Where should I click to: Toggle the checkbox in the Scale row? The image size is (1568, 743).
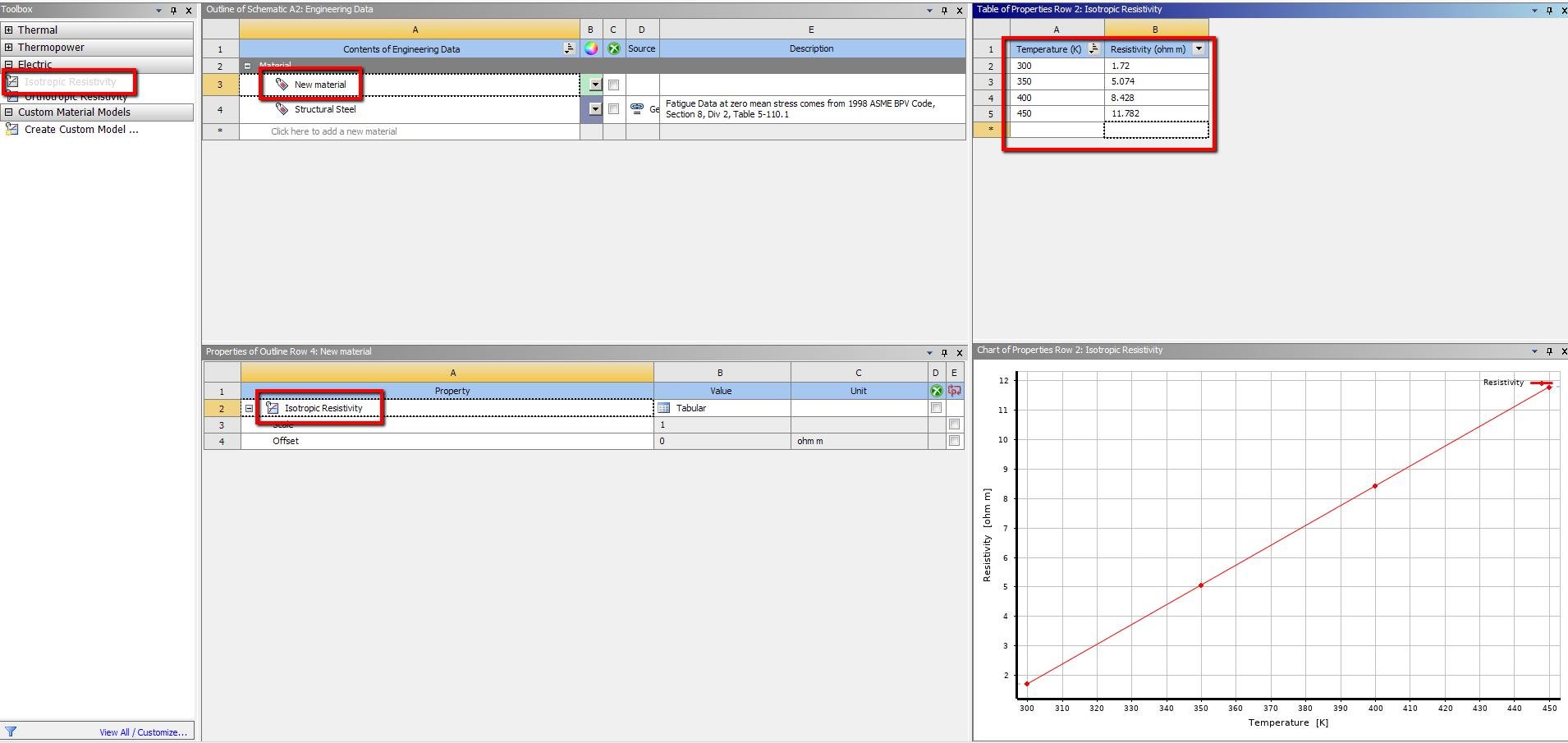(954, 424)
